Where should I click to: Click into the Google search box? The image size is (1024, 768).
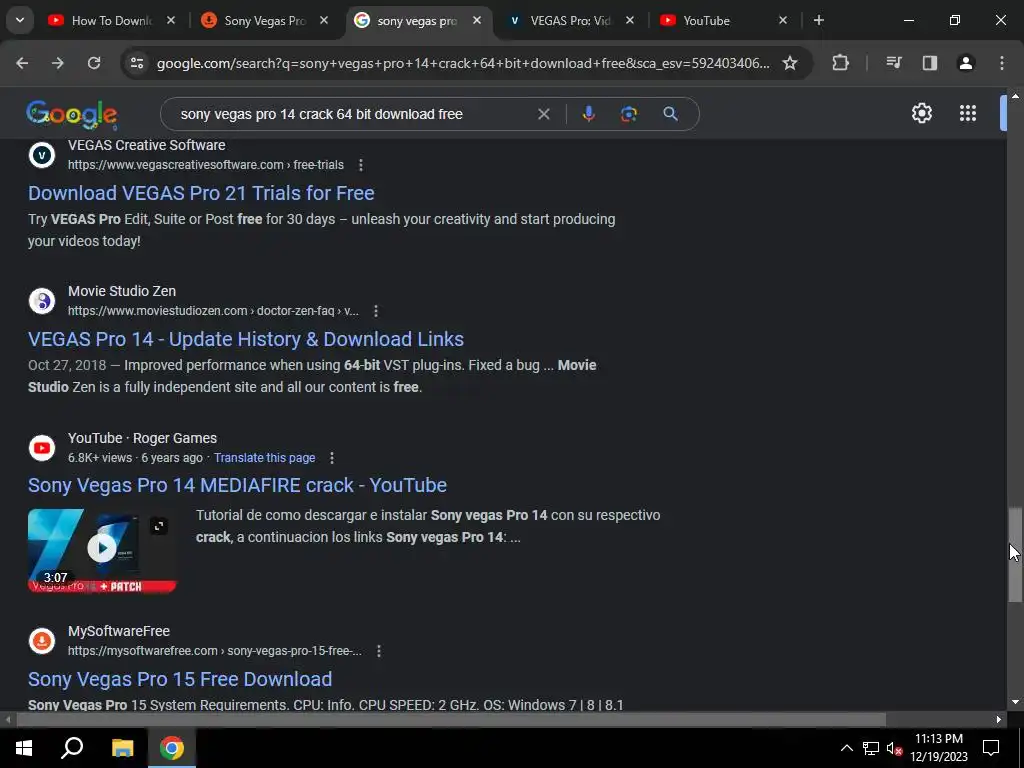click(x=353, y=114)
